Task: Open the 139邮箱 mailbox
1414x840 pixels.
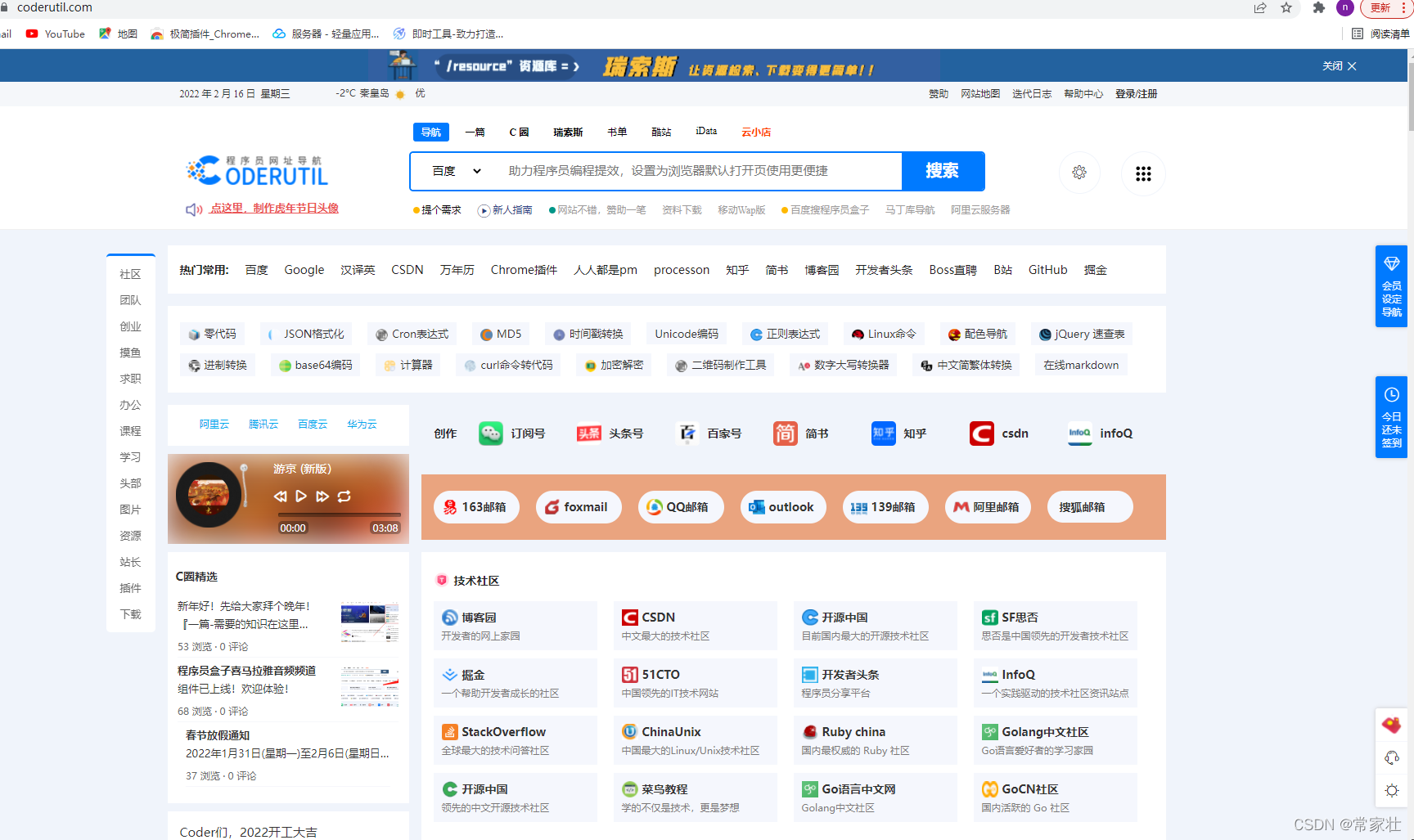Action: point(885,507)
